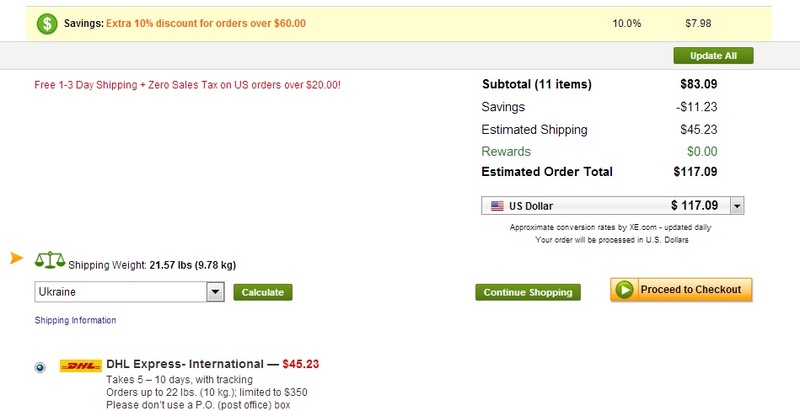Image resolution: width=800 pixels, height=411 pixels.
Task: Click the US flag icon in currency box
Action: coord(497,206)
